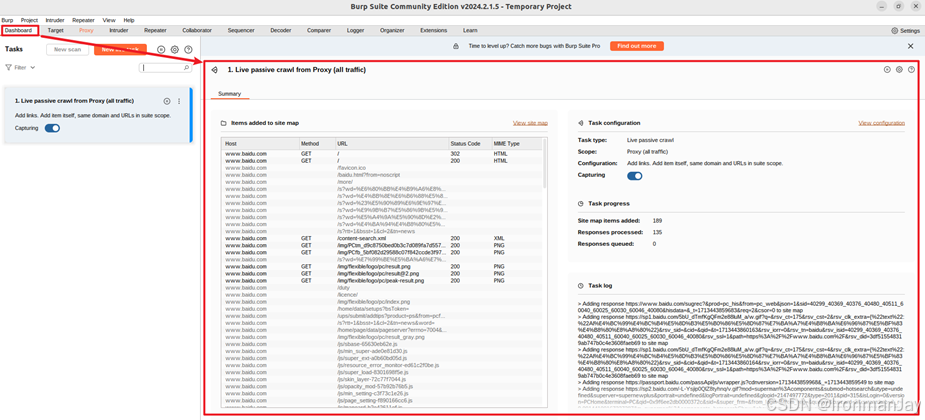The image size is (925, 420).
Task: Switch to the Proxy tab
Action: [x=86, y=30]
